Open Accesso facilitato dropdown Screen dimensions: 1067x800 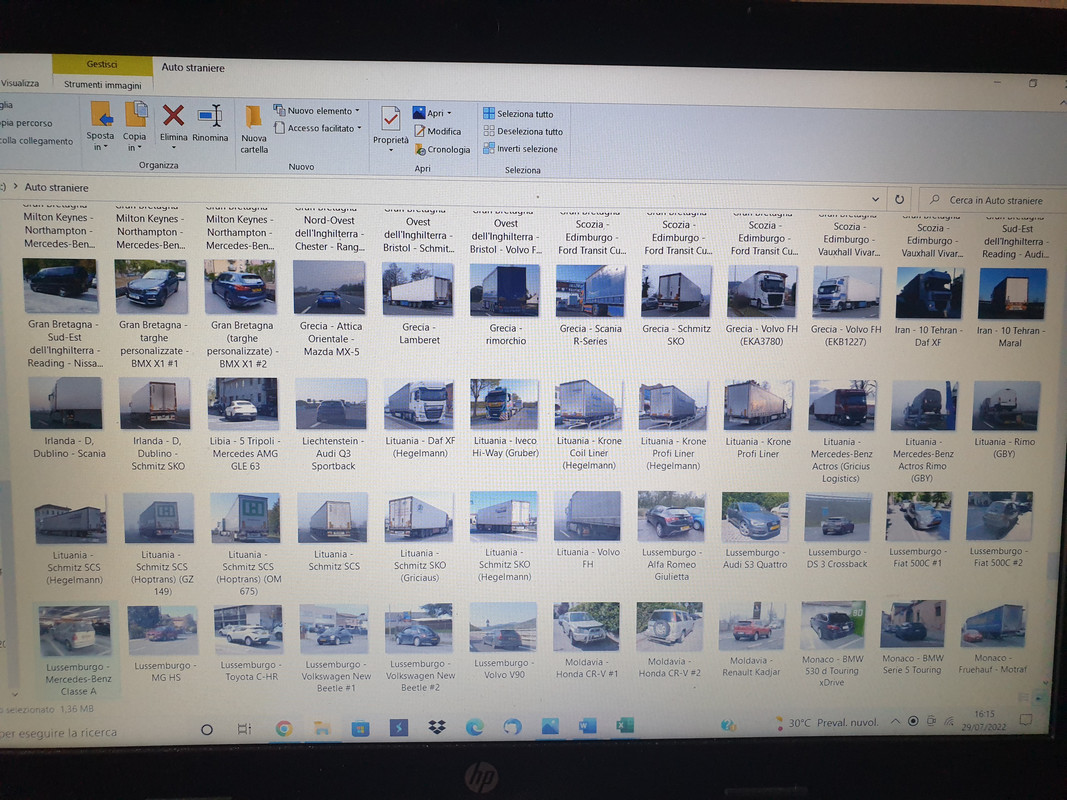318,128
